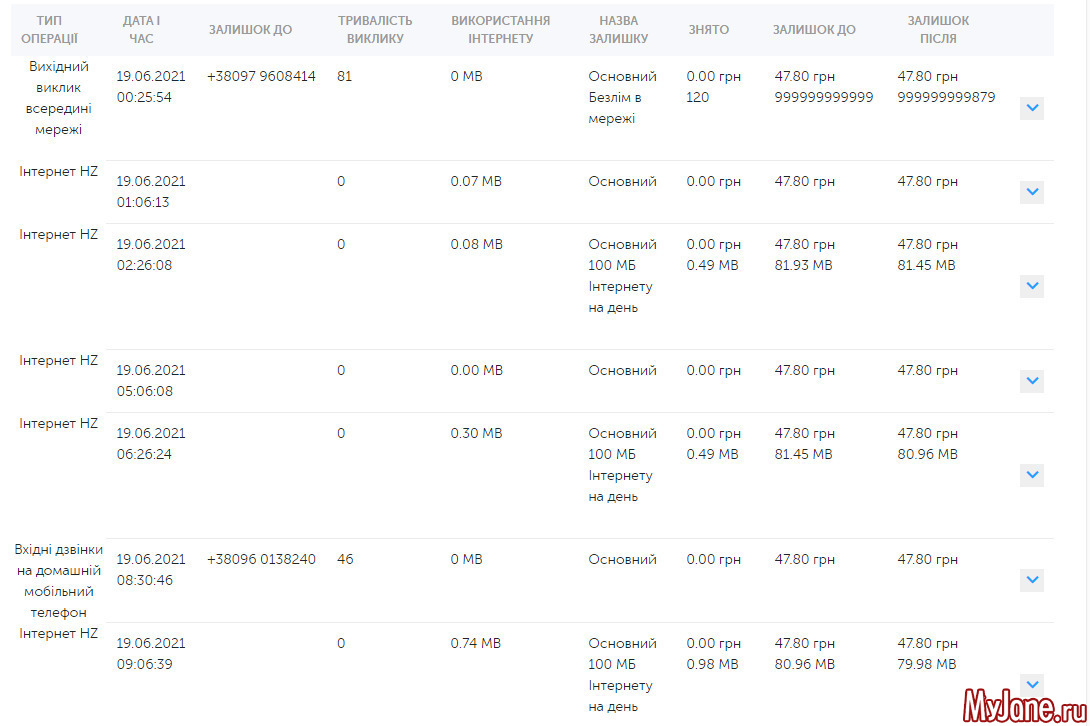Select the Залишок після column header
Screen dimensions: 1090x726
[x=937, y=30]
